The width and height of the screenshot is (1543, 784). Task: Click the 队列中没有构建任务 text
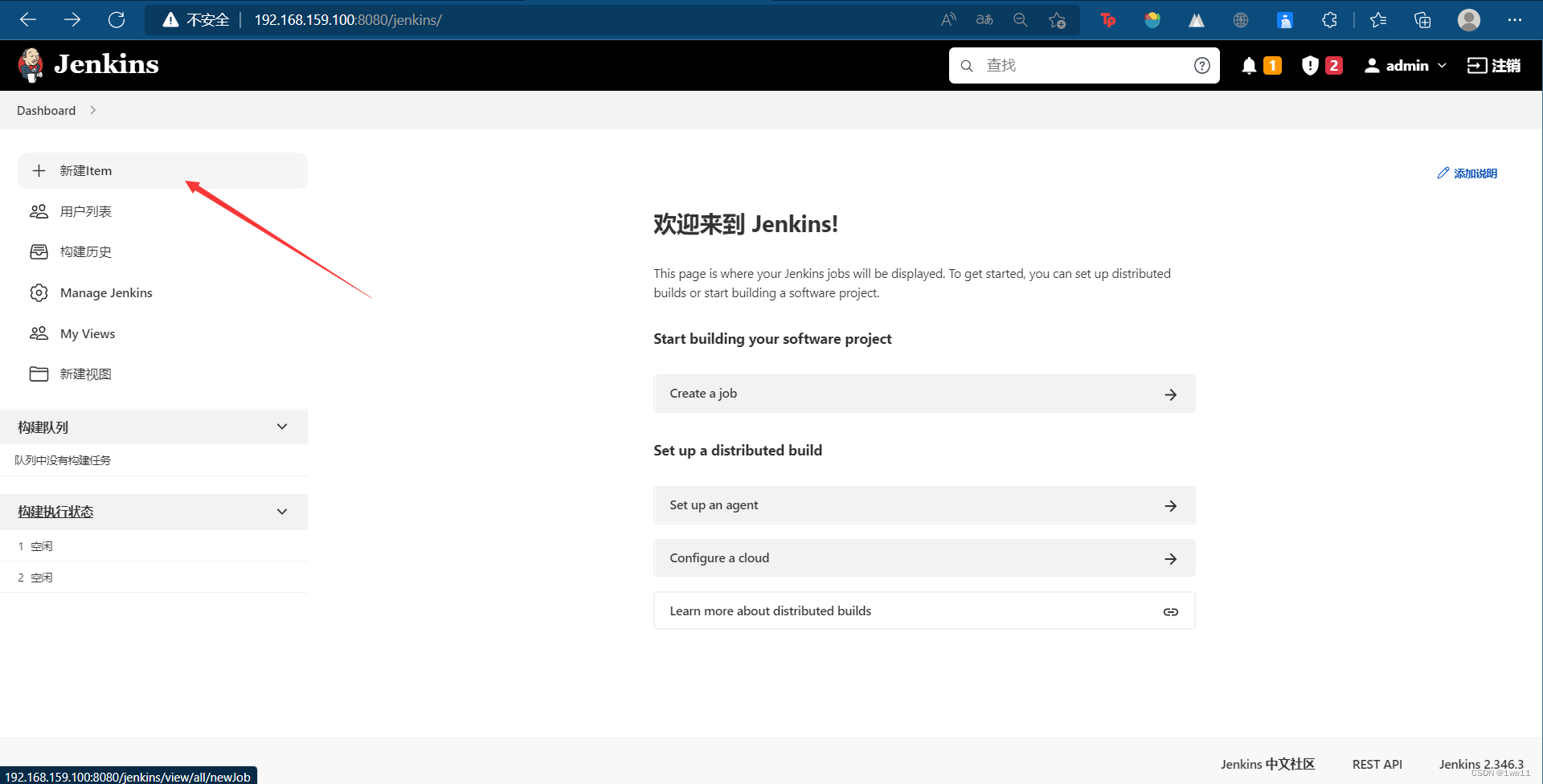click(x=63, y=460)
